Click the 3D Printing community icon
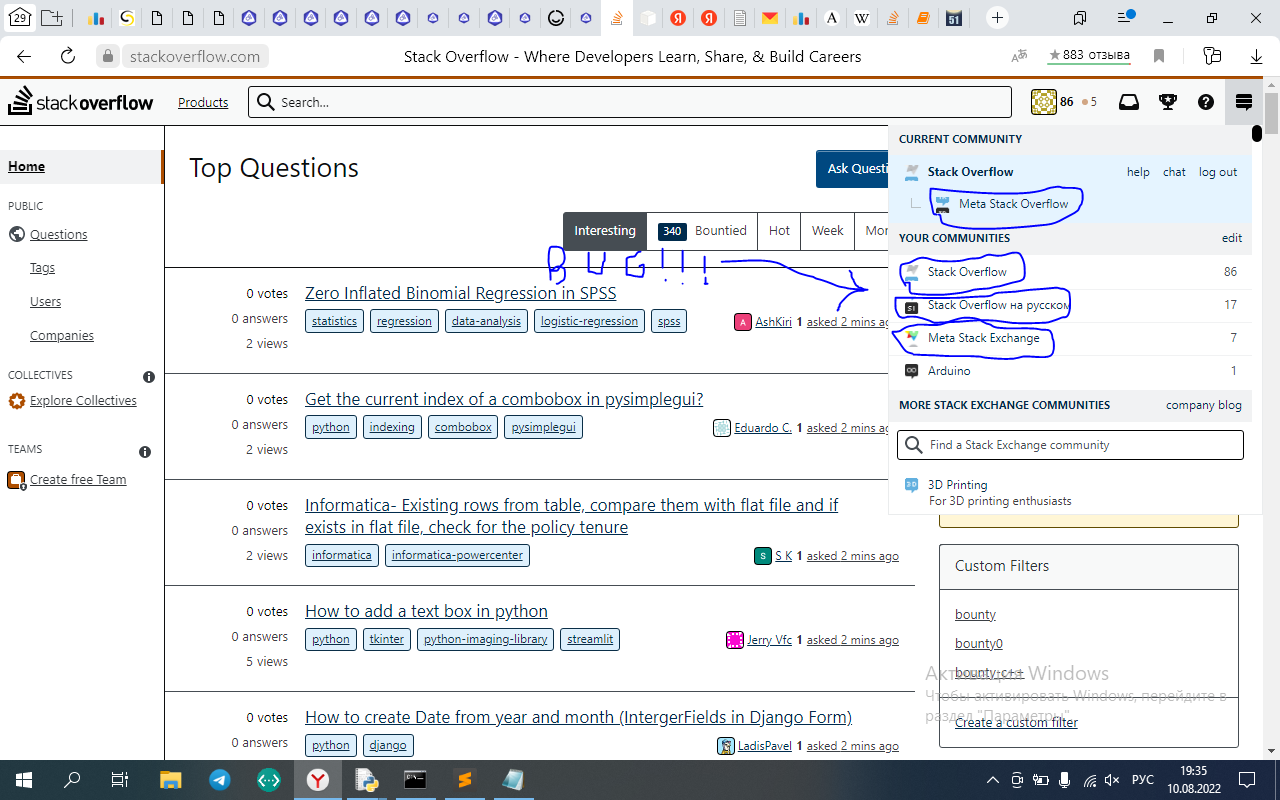Image resolution: width=1280 pixels, height=800 pixels. 911,485
